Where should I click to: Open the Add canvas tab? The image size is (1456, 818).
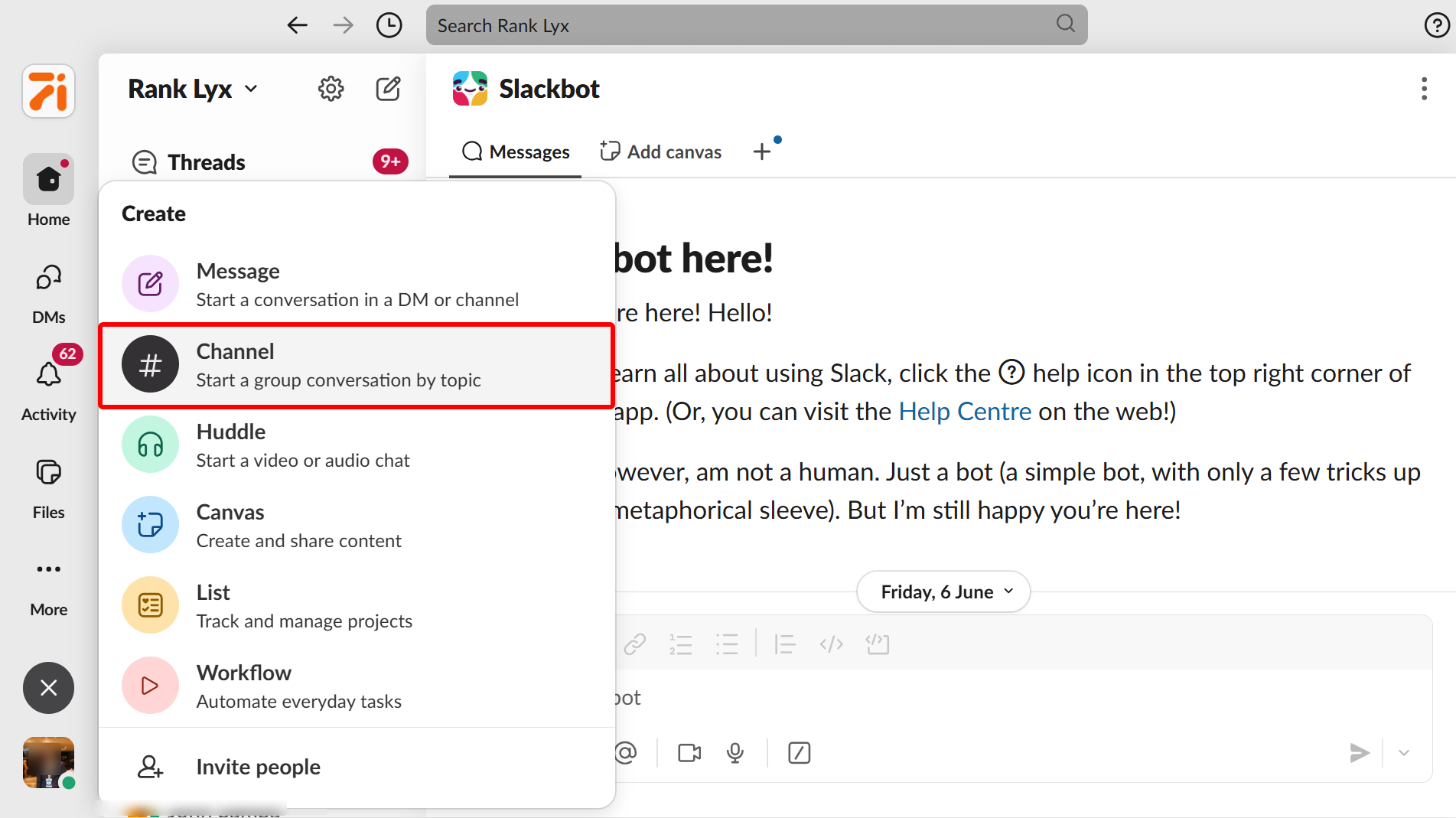[x=660, y=151]
